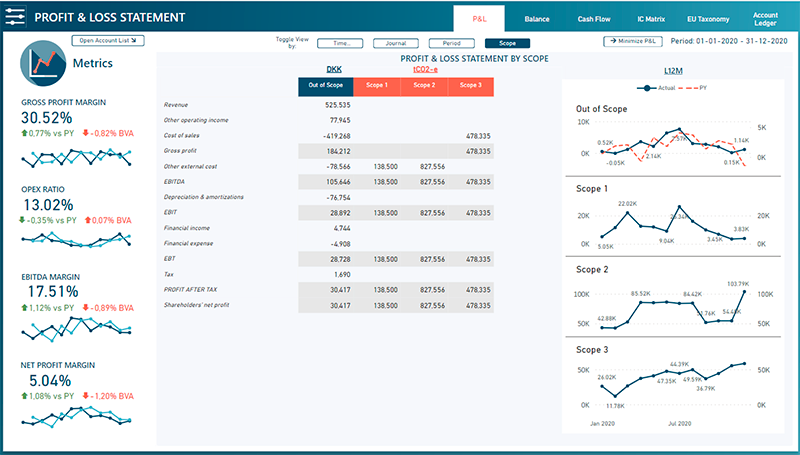Image resolution: width=800 pixels, height=455 pixels.
Task: Toggle view by Scope
Action: (507, 43)
